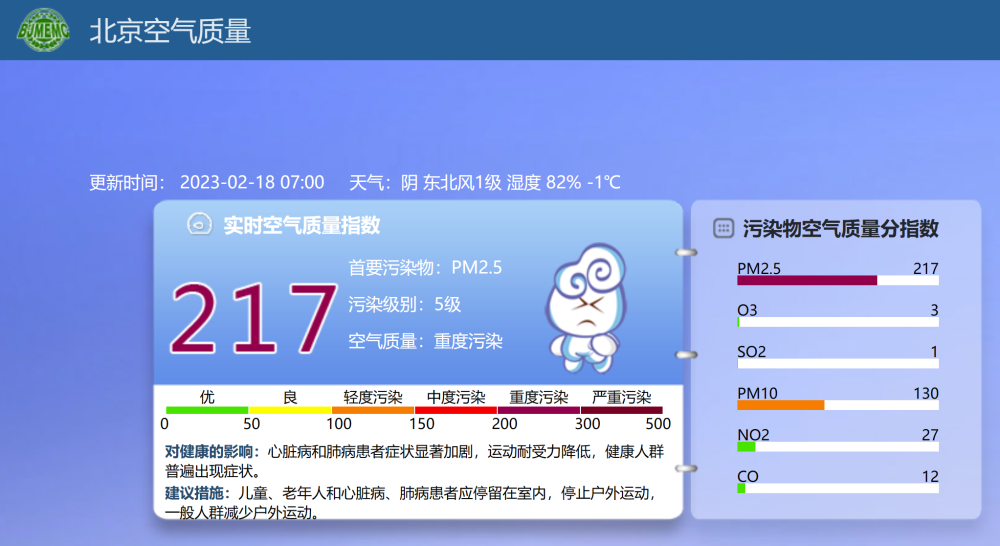1000x546 pixels.
Task: Click the middle binder ring between panels
Action: pyautogui.click(x=686, y=355)
